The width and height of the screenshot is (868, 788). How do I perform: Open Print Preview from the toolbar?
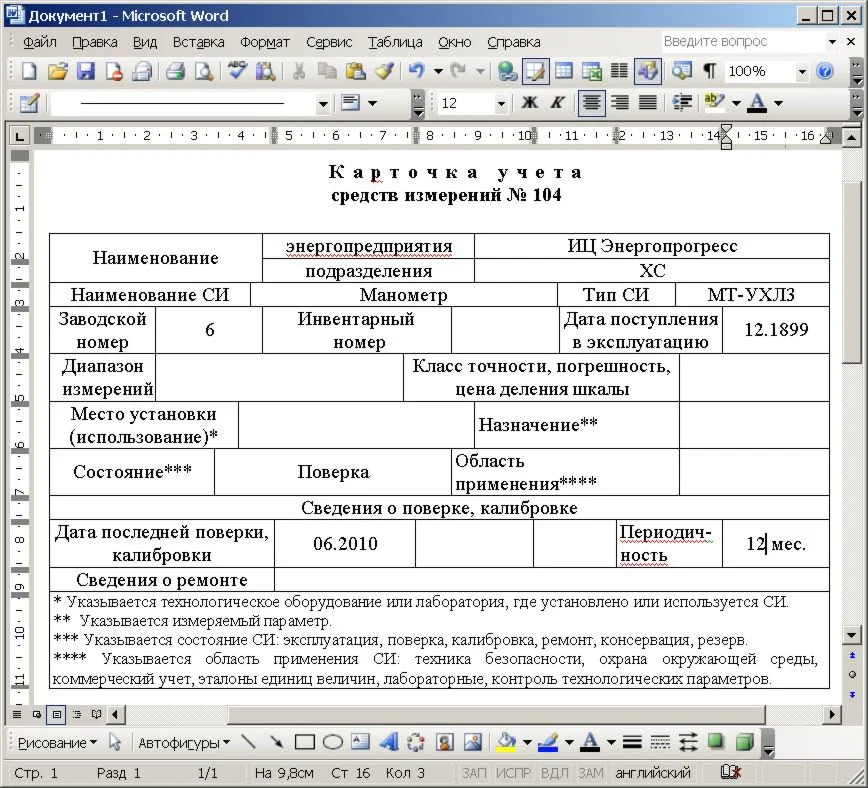(x=204, y=72)
